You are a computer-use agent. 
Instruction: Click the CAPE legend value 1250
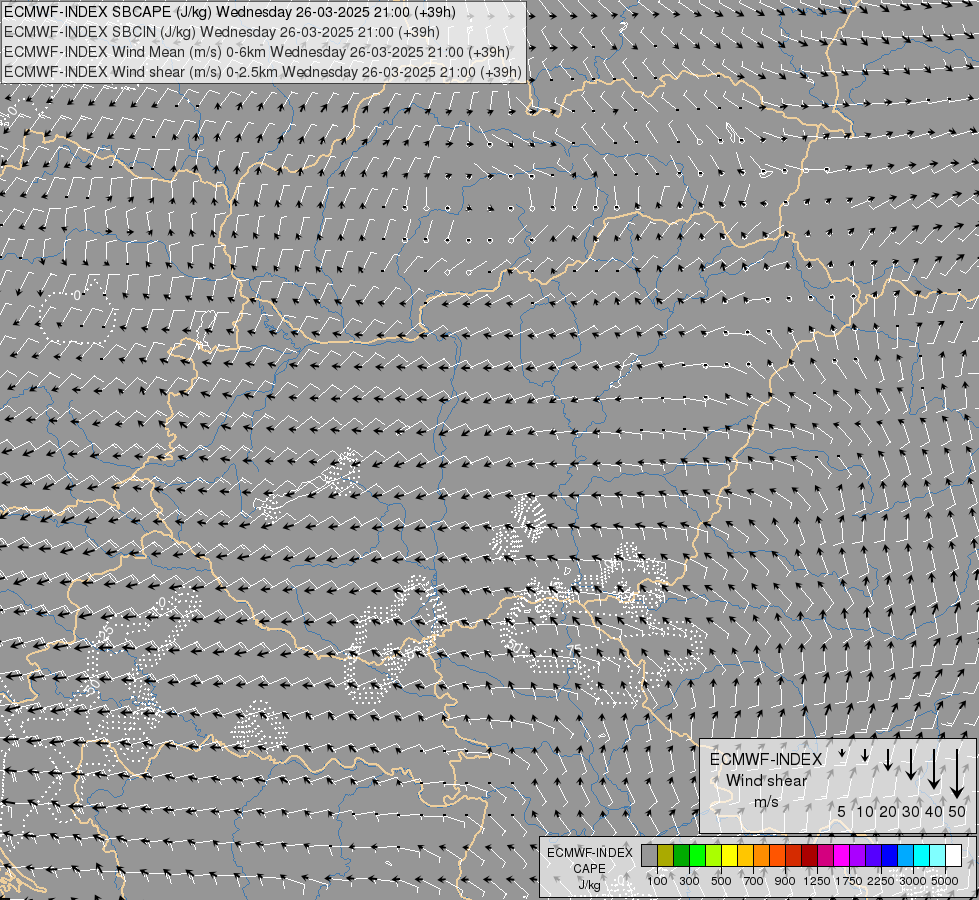coord(817,881)
